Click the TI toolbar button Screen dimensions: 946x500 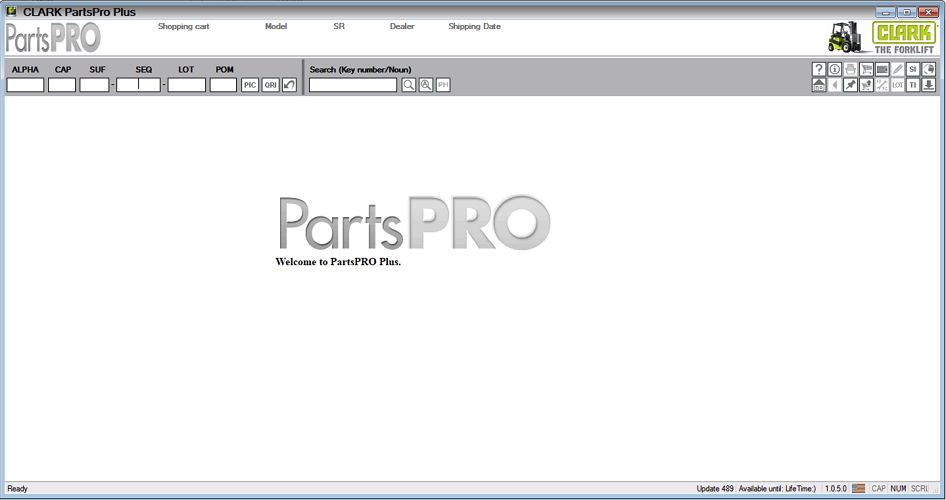913,85
